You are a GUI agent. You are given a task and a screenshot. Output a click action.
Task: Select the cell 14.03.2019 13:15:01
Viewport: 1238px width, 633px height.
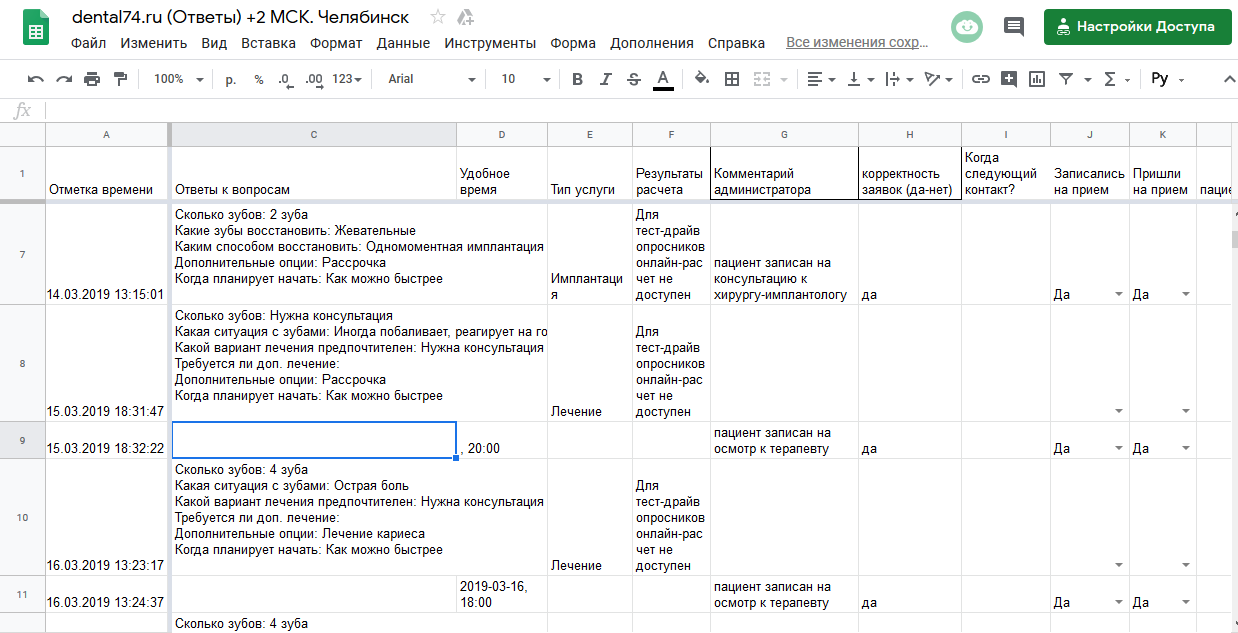[x=107, y=253]
